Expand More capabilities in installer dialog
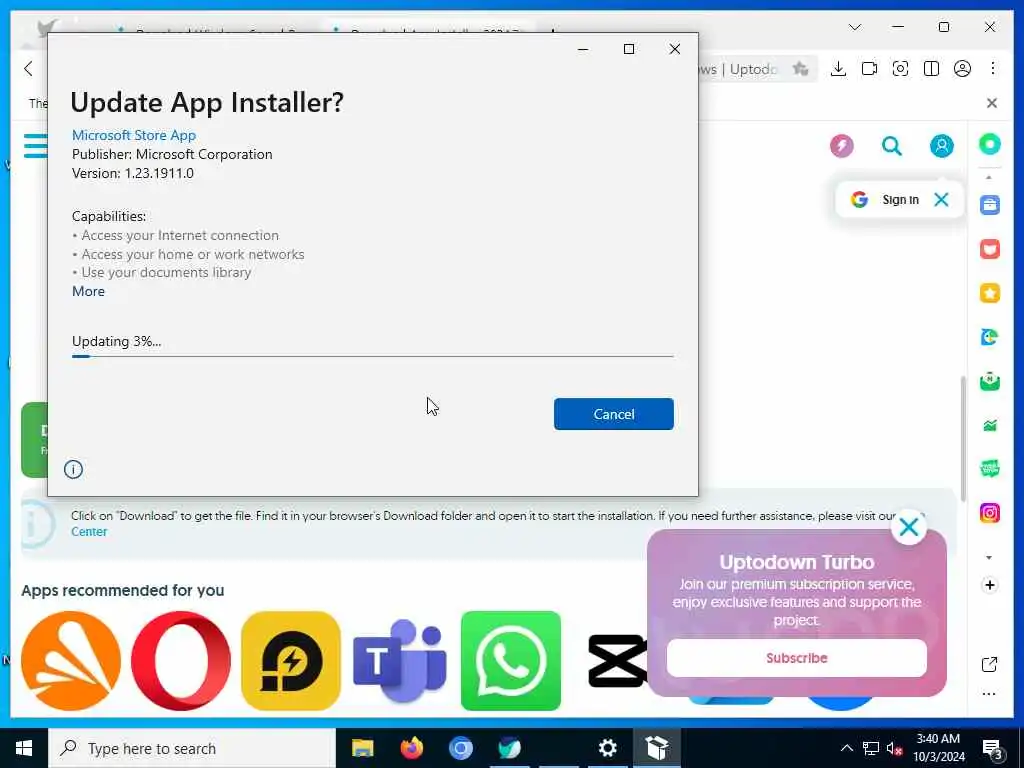Viewport: 1024px width, 768px height. point(88,291)
